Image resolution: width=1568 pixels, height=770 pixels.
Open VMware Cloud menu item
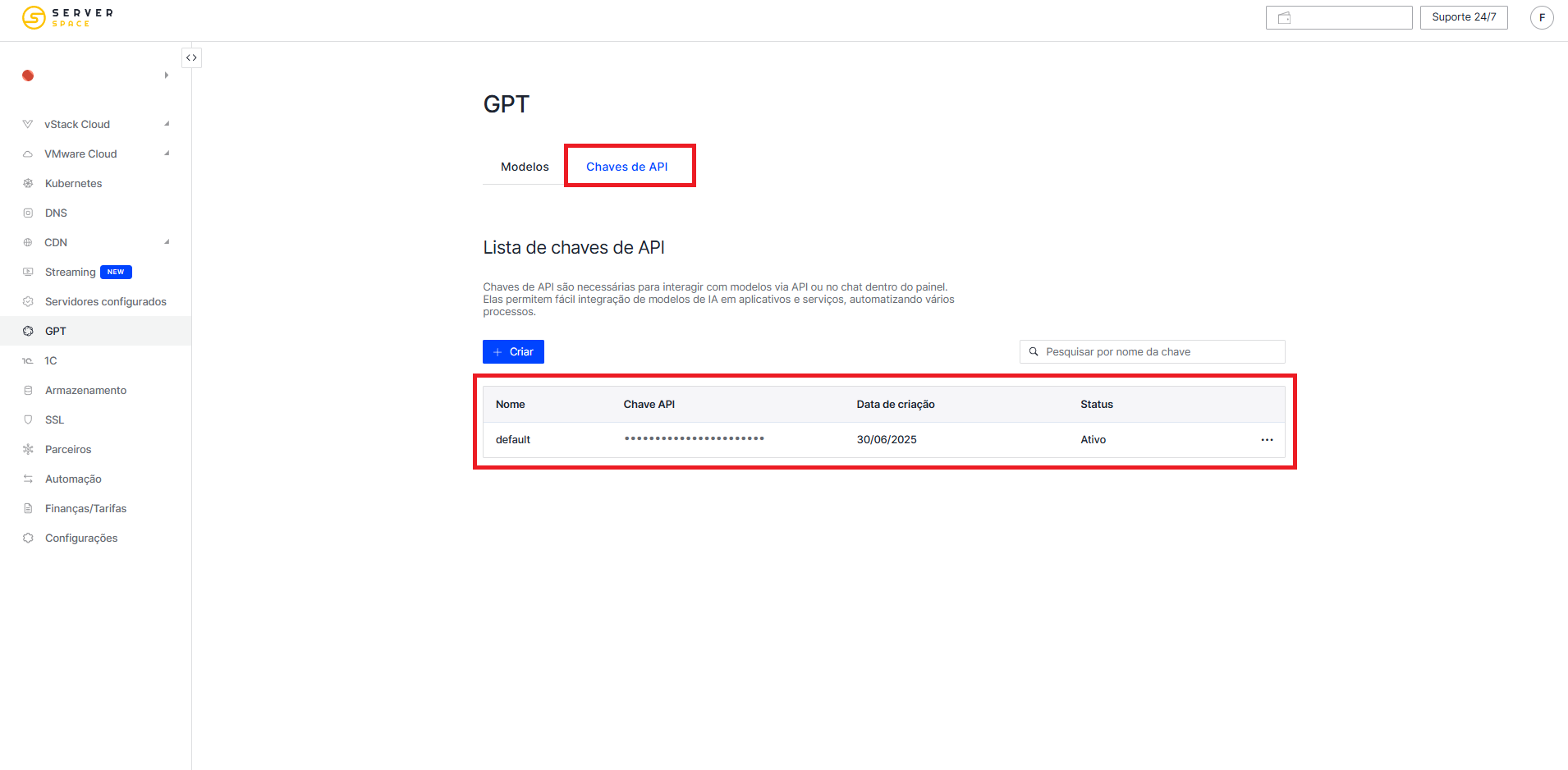click(80, 154)
